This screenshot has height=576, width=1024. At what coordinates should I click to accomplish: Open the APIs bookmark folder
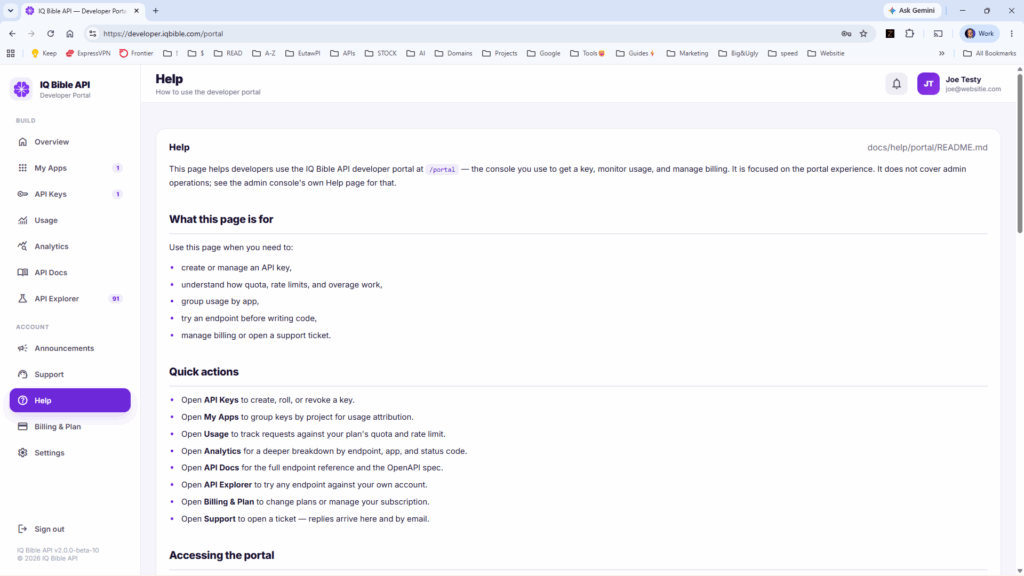(343, 54)
